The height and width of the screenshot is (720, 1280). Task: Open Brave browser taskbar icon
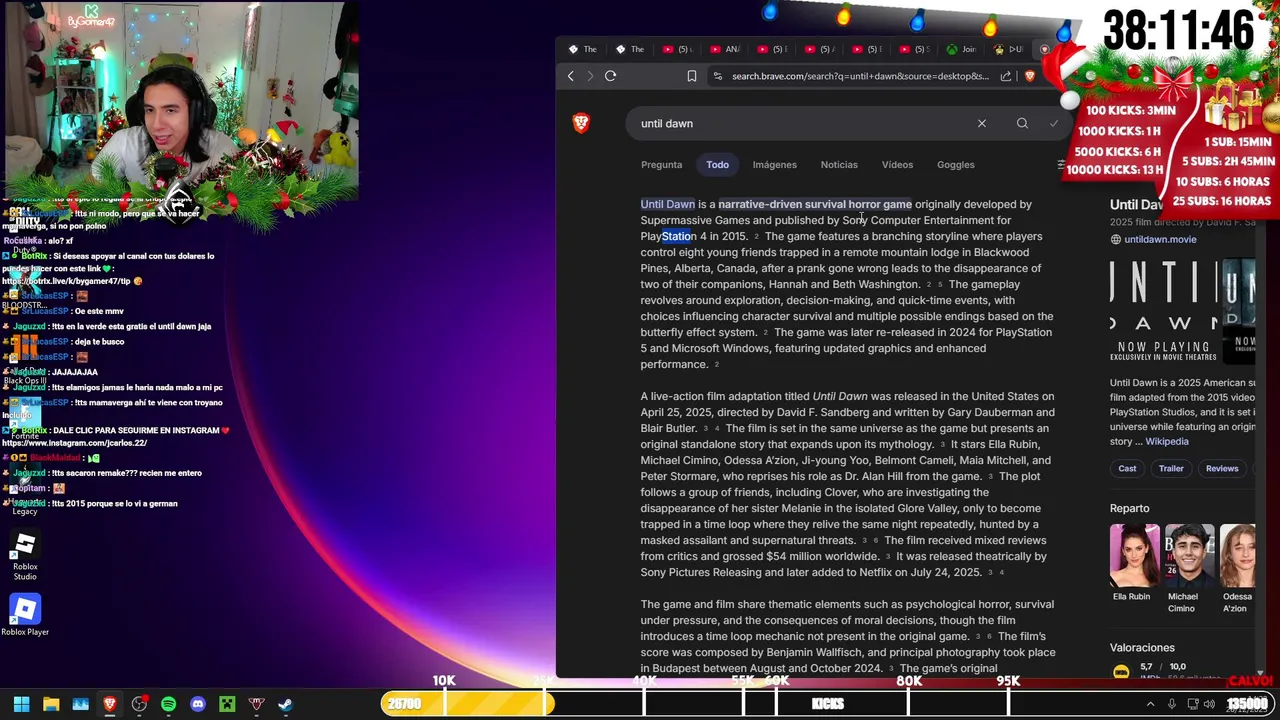pyautogui.click(x=110, y=704)
